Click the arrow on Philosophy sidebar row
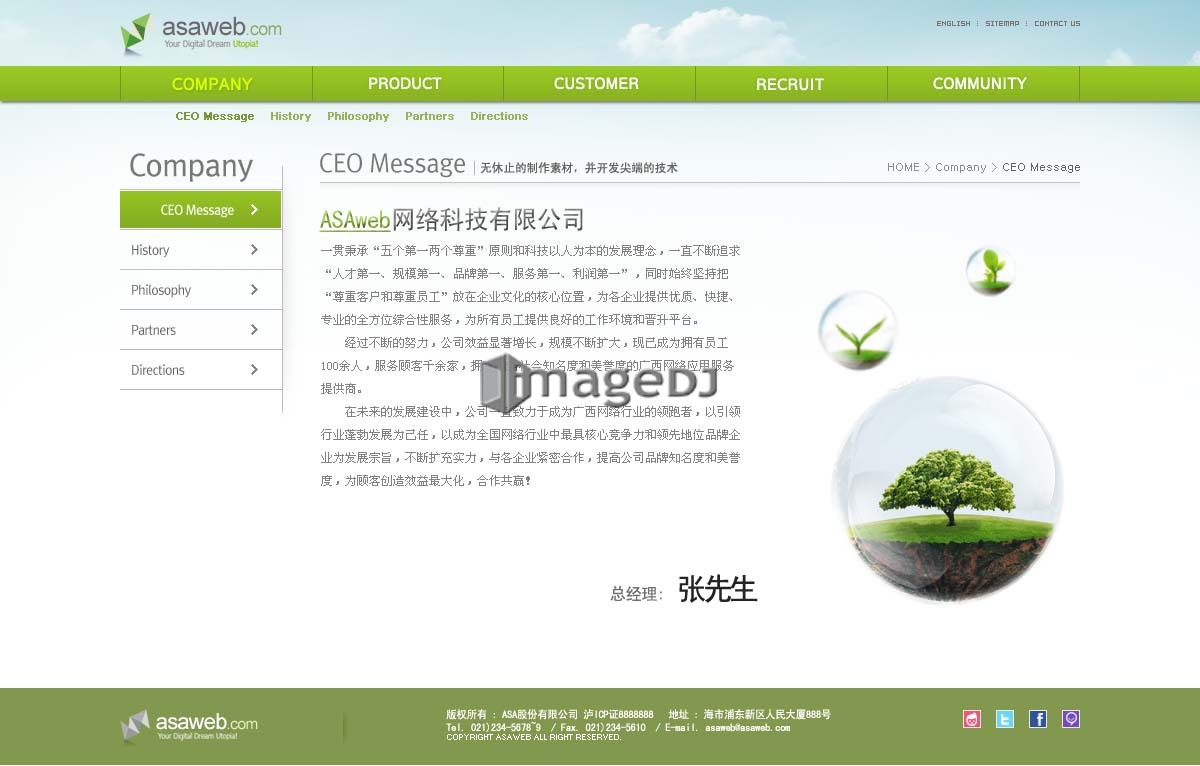This screenshot has height=766, width=1200. pyautogui.click(x=254, y=290)
